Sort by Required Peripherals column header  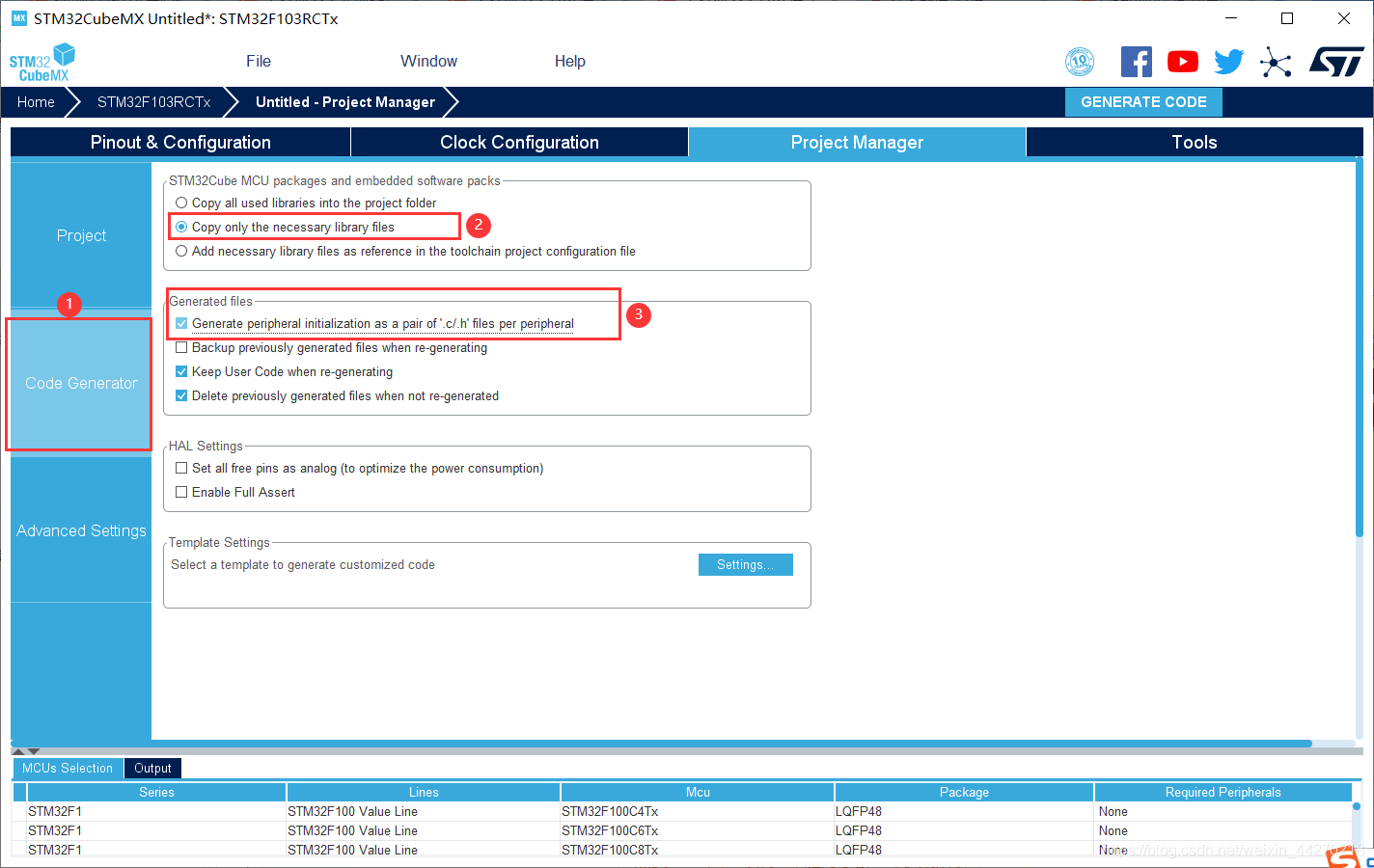coord(1223,792)
